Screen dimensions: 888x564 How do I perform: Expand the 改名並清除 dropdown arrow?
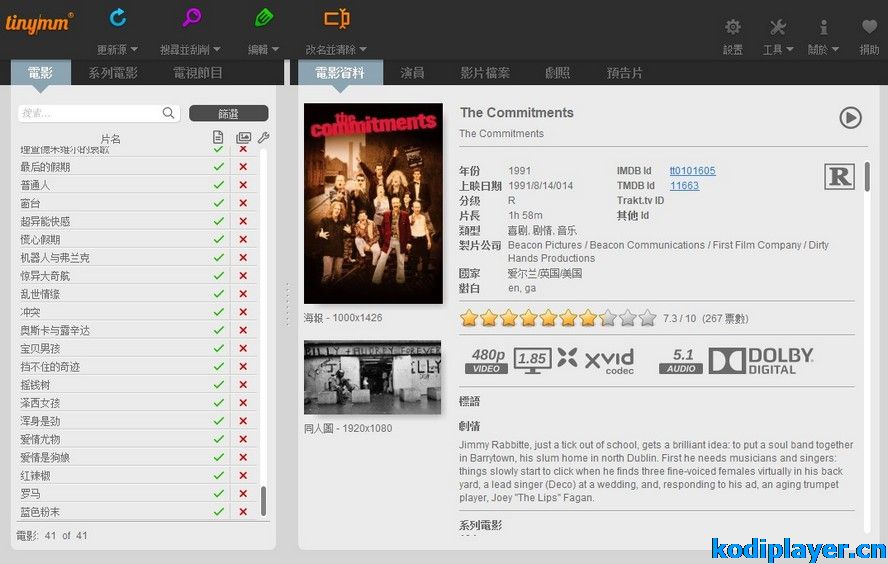point(363,50)
